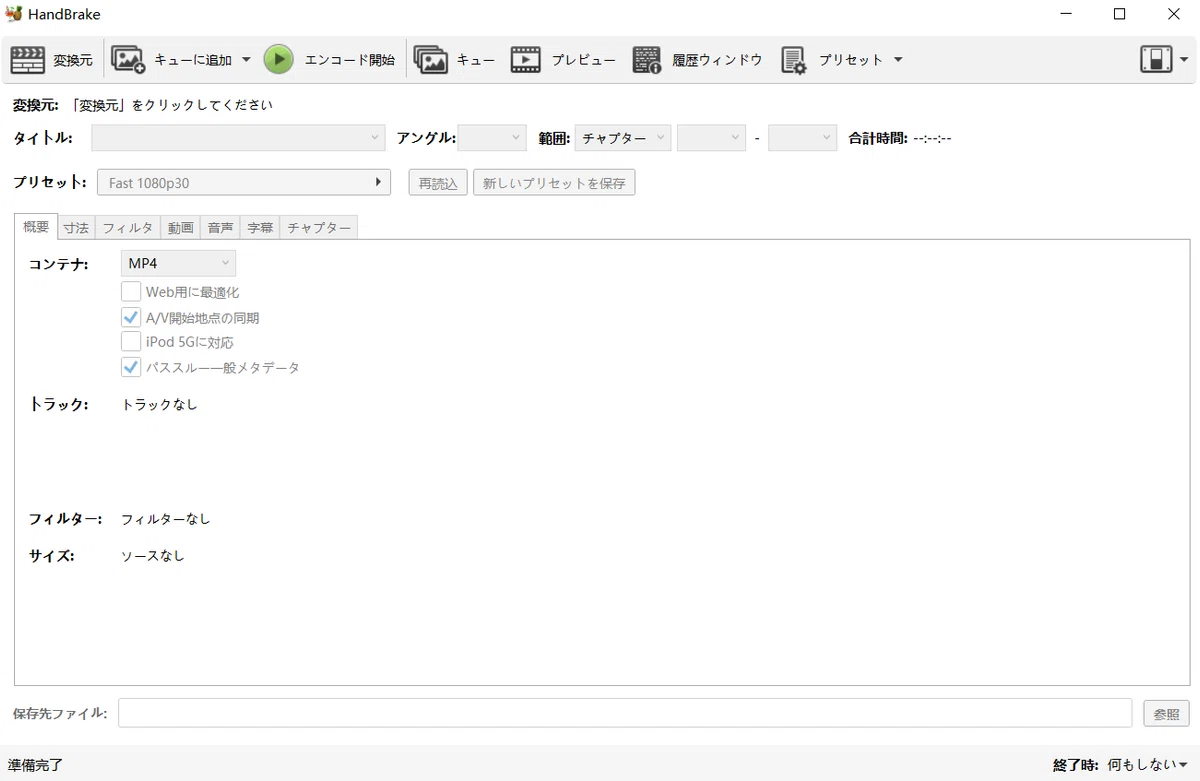
Task: Click the トラックなし text
Action: 159,405
